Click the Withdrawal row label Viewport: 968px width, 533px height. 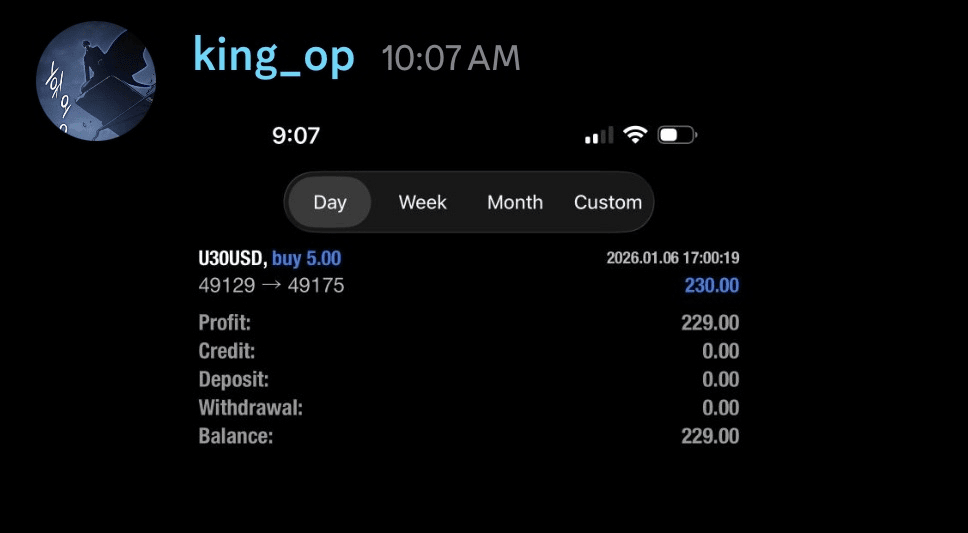coord(250,408)
